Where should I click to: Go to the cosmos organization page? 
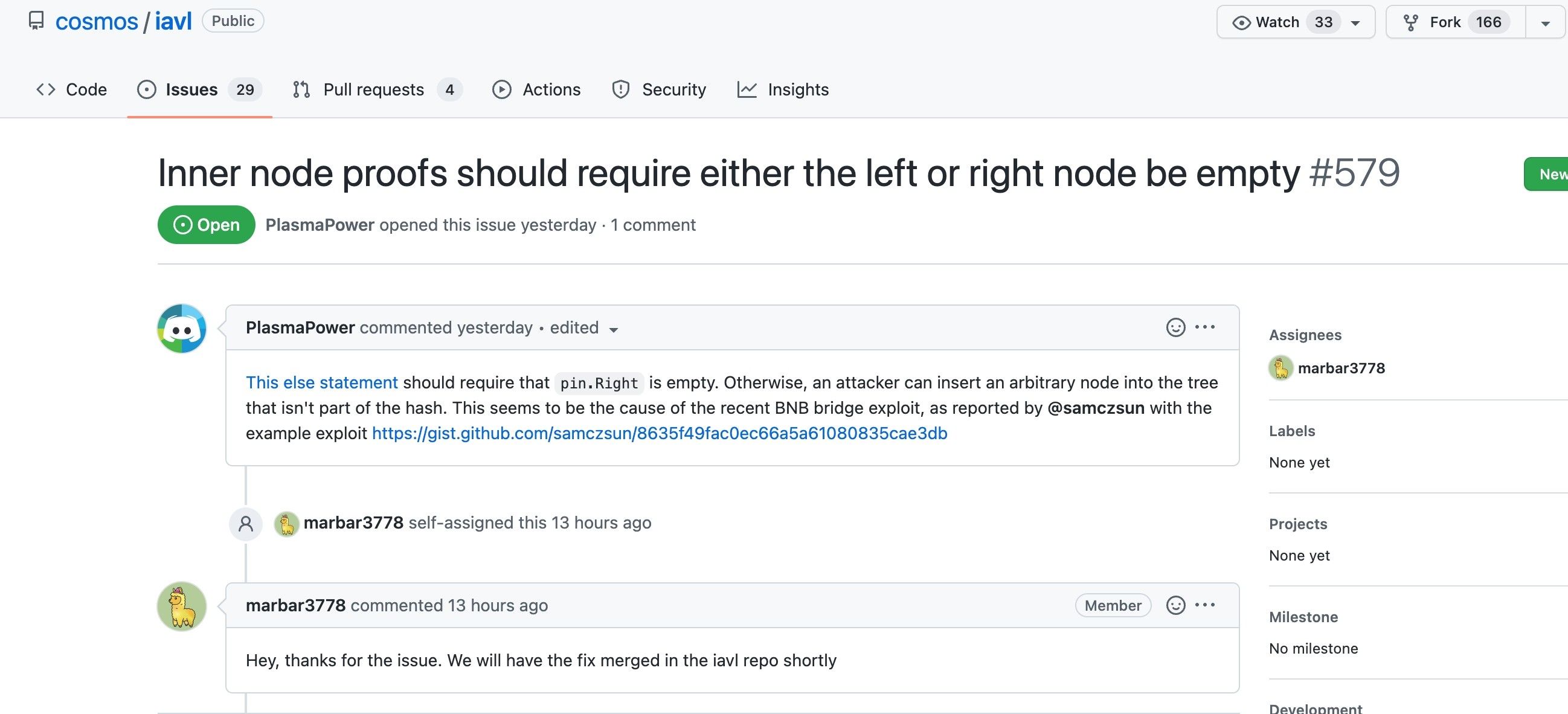click(x=97, y=21)
